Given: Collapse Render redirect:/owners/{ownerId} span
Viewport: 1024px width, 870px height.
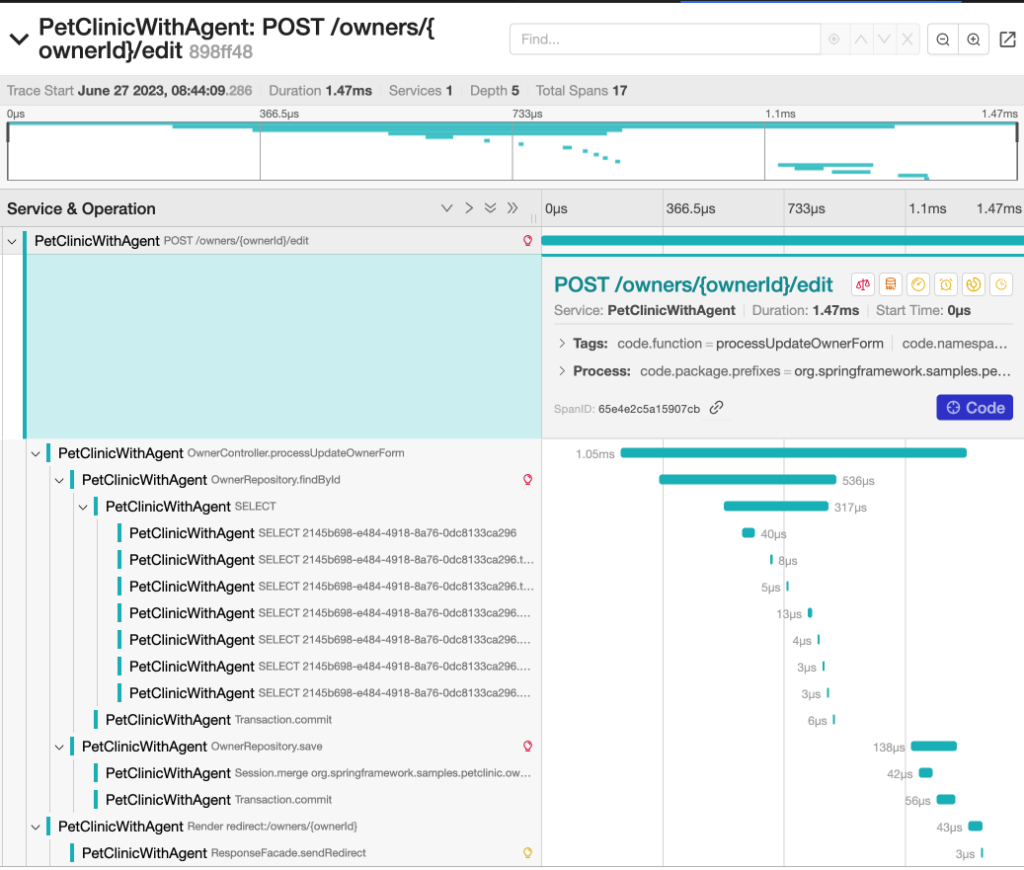Looking at the screenshot, I should [x=35, y=826].
